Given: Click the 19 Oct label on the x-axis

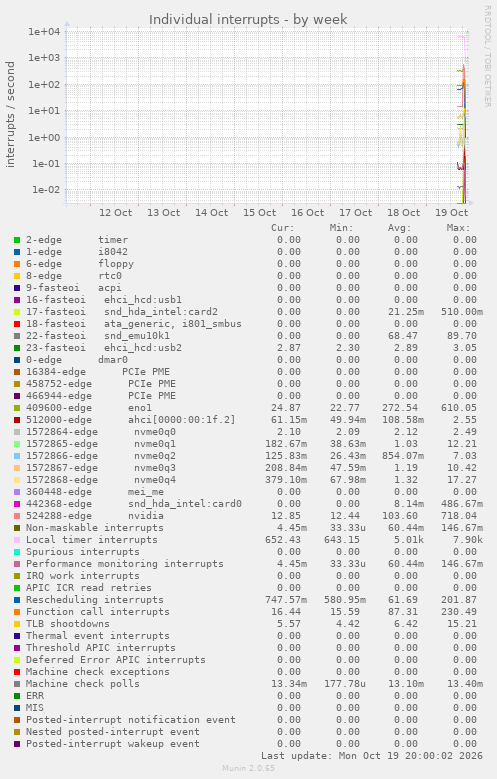Looking at the screenshot, I should click(451, 213).
